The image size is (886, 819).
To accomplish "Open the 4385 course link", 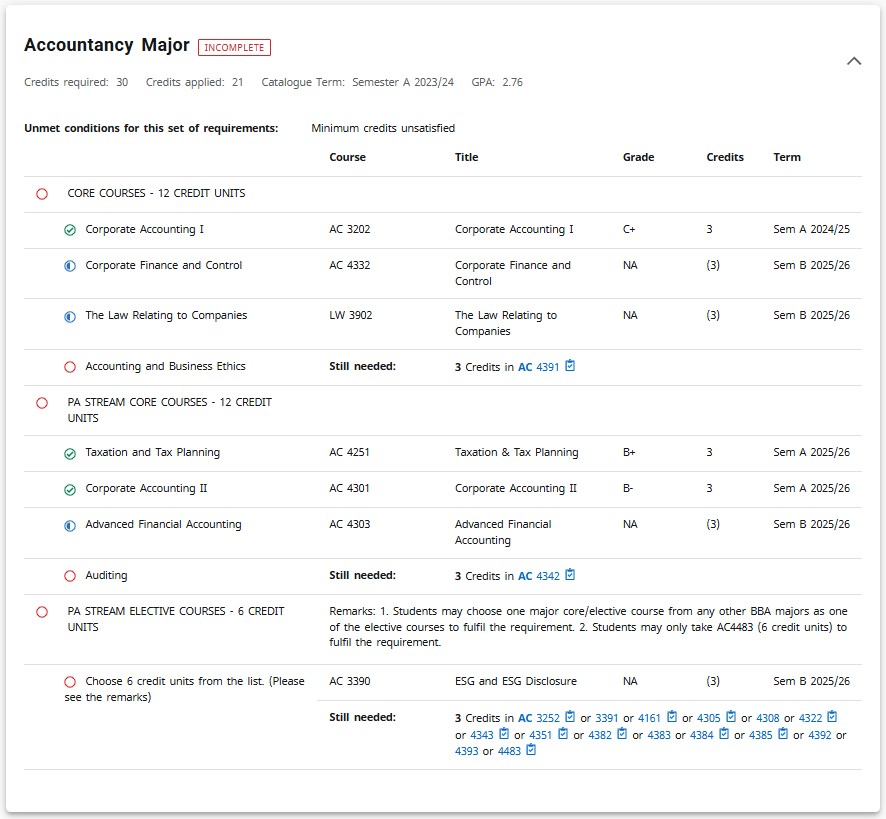I will (x=761, y=735).
